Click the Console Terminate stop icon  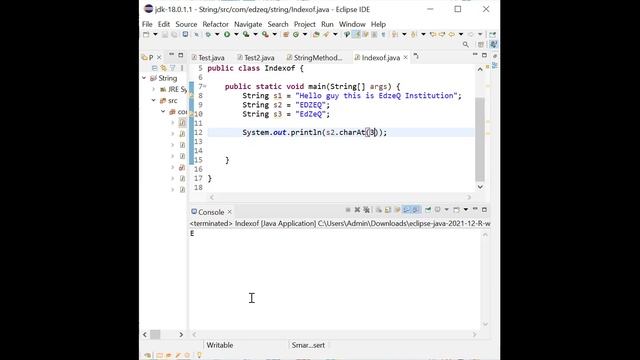[348, 210]
